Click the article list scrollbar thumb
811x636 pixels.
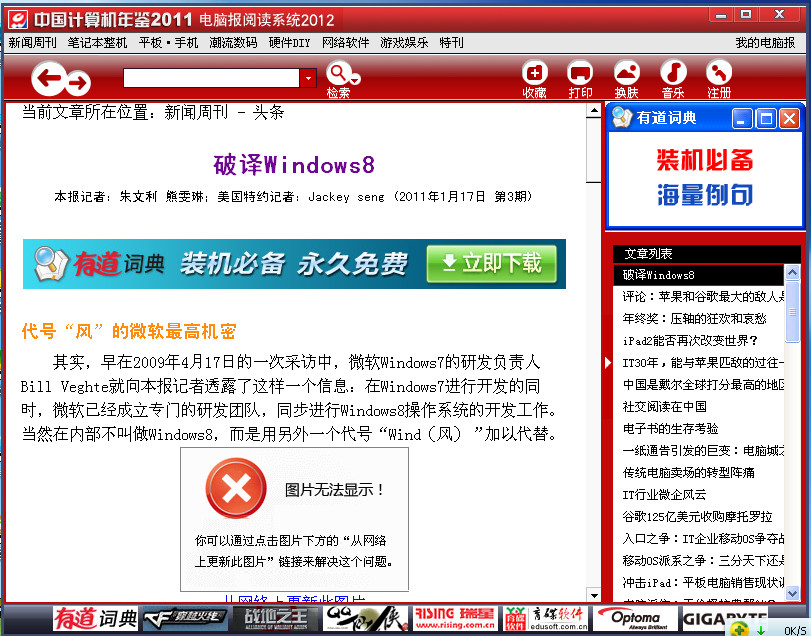(x=792, y=311)
